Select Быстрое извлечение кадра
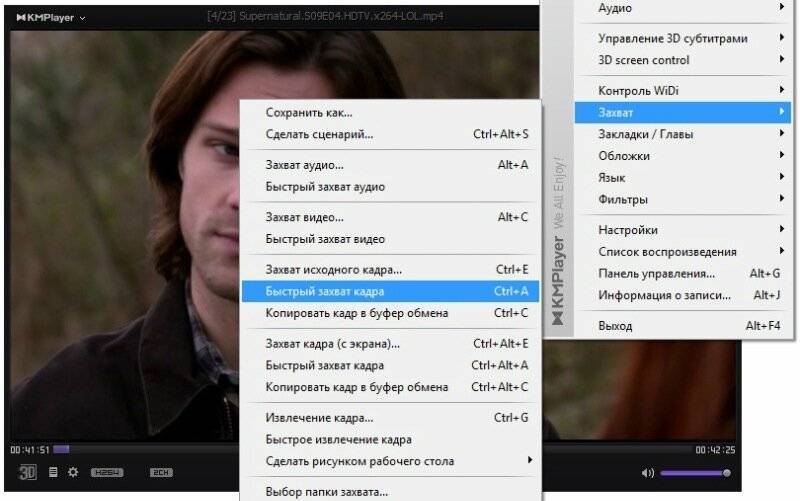Image resolution: width=800 pixels, height=501 pixels. pyautogui.click(x=391, y=440)
